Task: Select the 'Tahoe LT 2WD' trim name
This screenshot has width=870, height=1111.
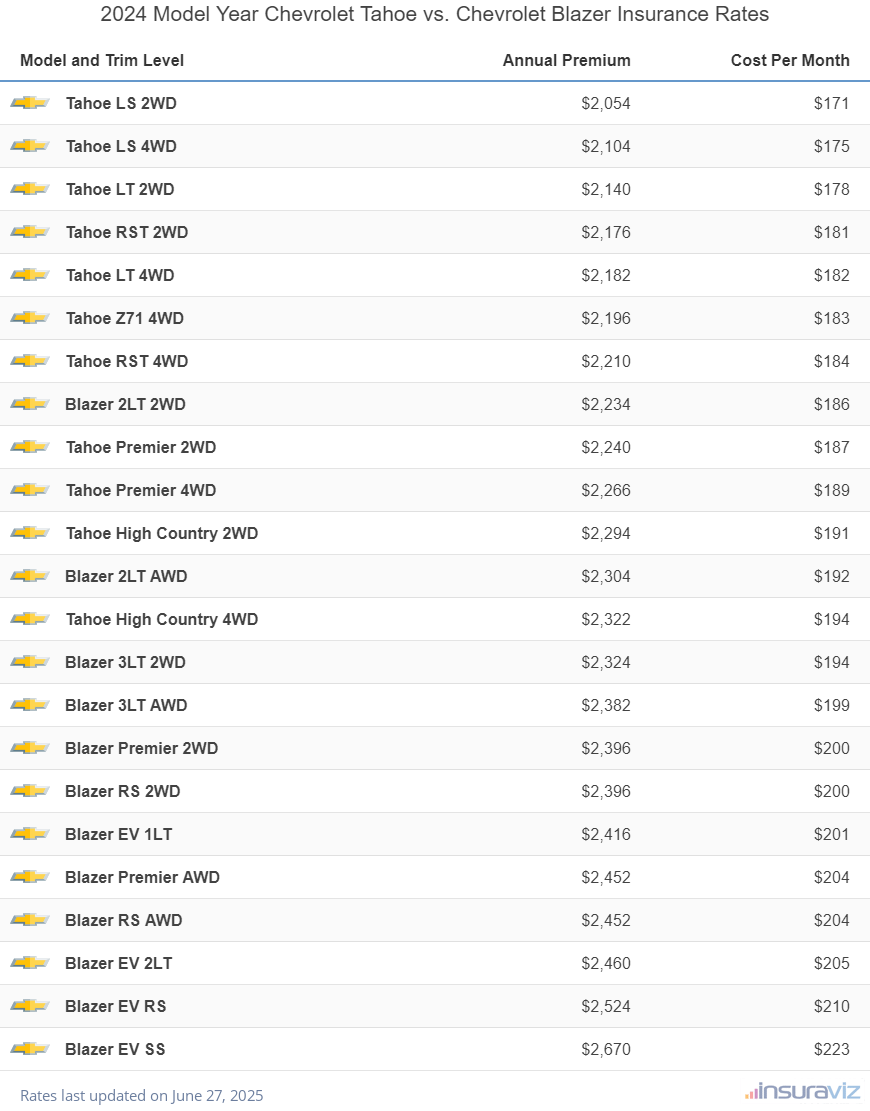Action: [120, 189]
